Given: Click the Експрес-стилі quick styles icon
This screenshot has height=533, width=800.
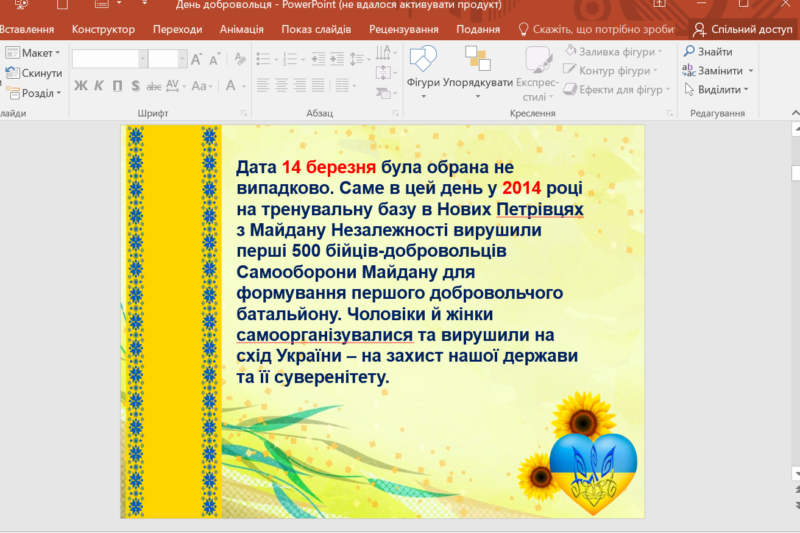Looking at the screenshot, I should pyautogui.click(x=535, y=60).
